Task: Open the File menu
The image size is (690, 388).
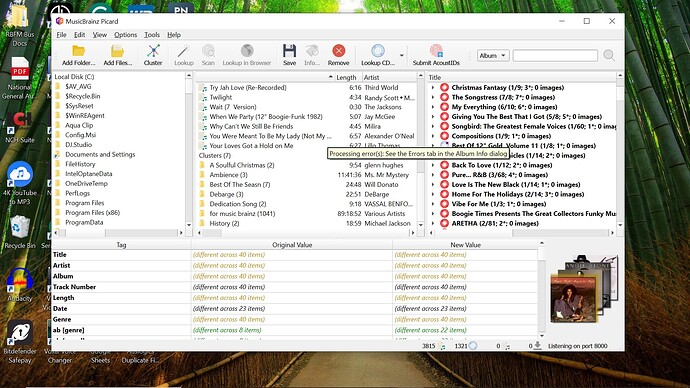Action: click(x=61, y=35)
